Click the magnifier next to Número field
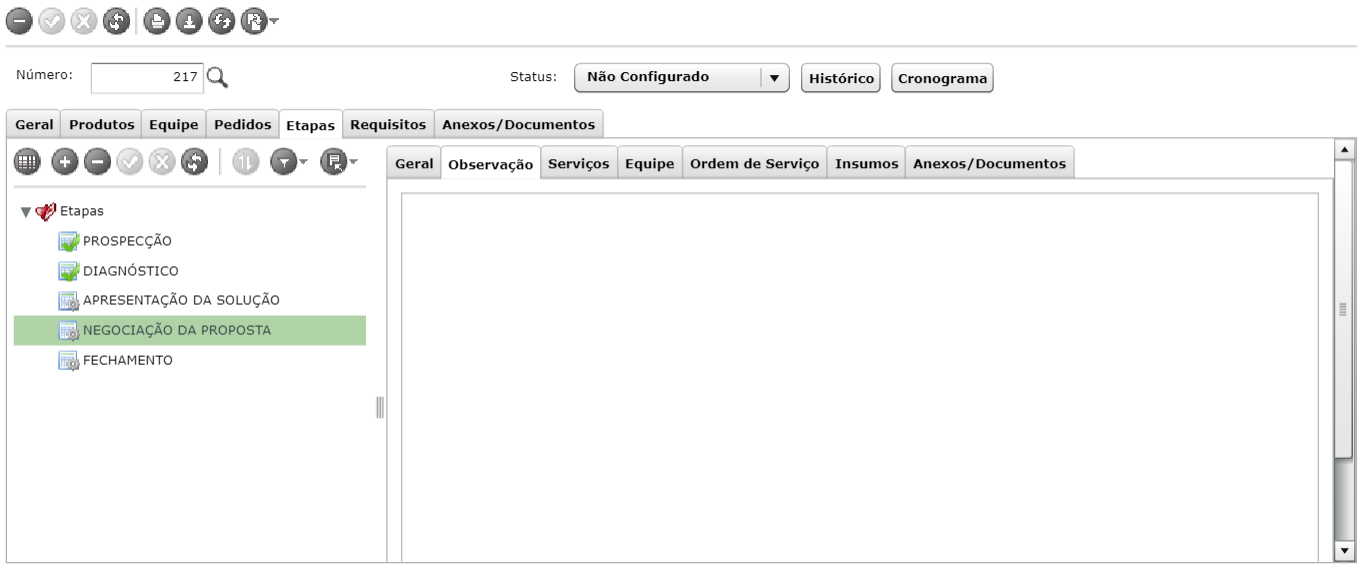 [218, 76]
